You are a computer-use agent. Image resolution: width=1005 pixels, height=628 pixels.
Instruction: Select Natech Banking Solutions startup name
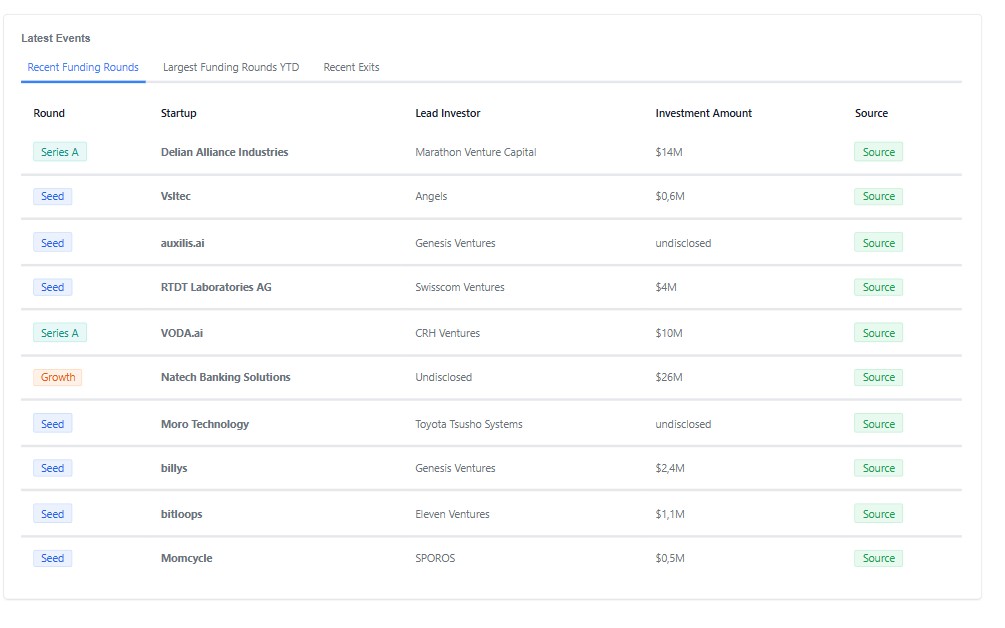point(226,377)
